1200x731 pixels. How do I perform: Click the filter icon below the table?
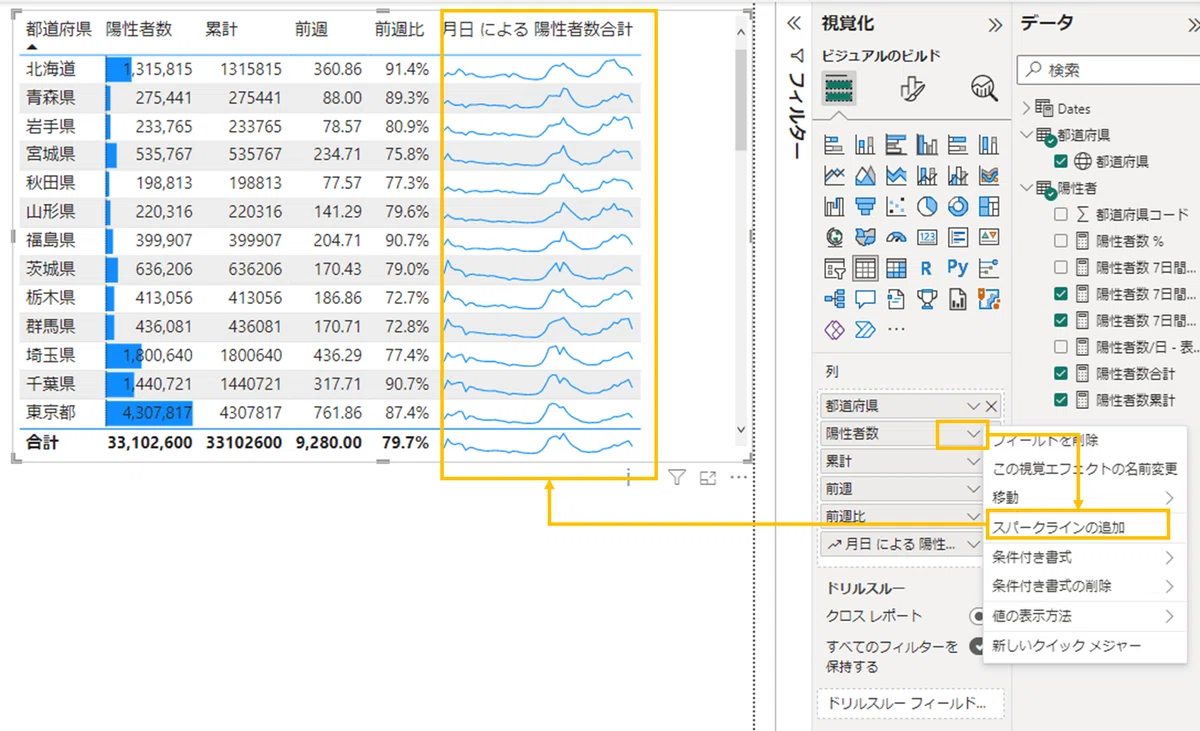coord(677,478)
